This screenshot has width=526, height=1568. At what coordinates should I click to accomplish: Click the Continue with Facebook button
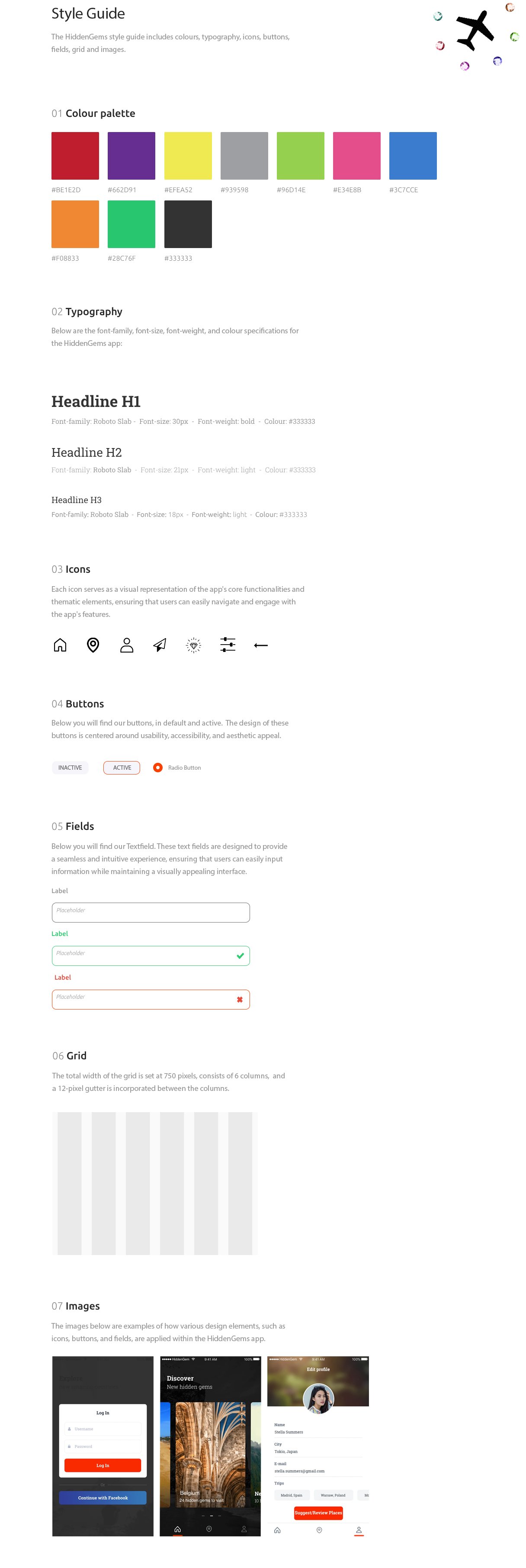103,1497
